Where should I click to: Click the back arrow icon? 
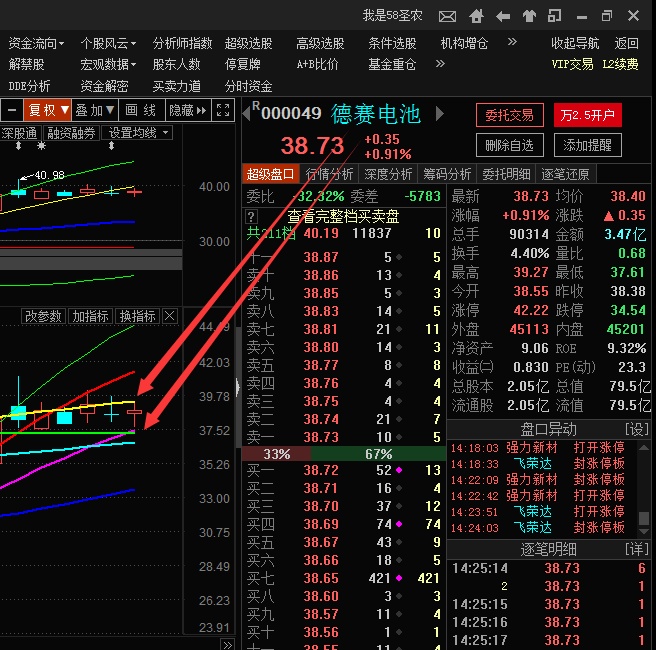point(503,17)
